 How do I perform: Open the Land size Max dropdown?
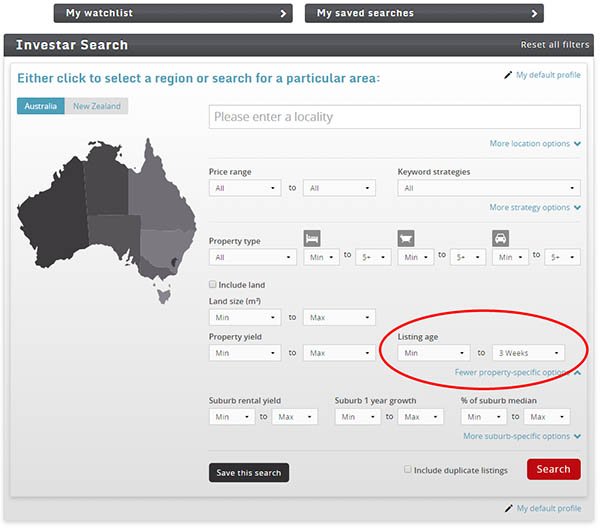[x=339, y=317]
